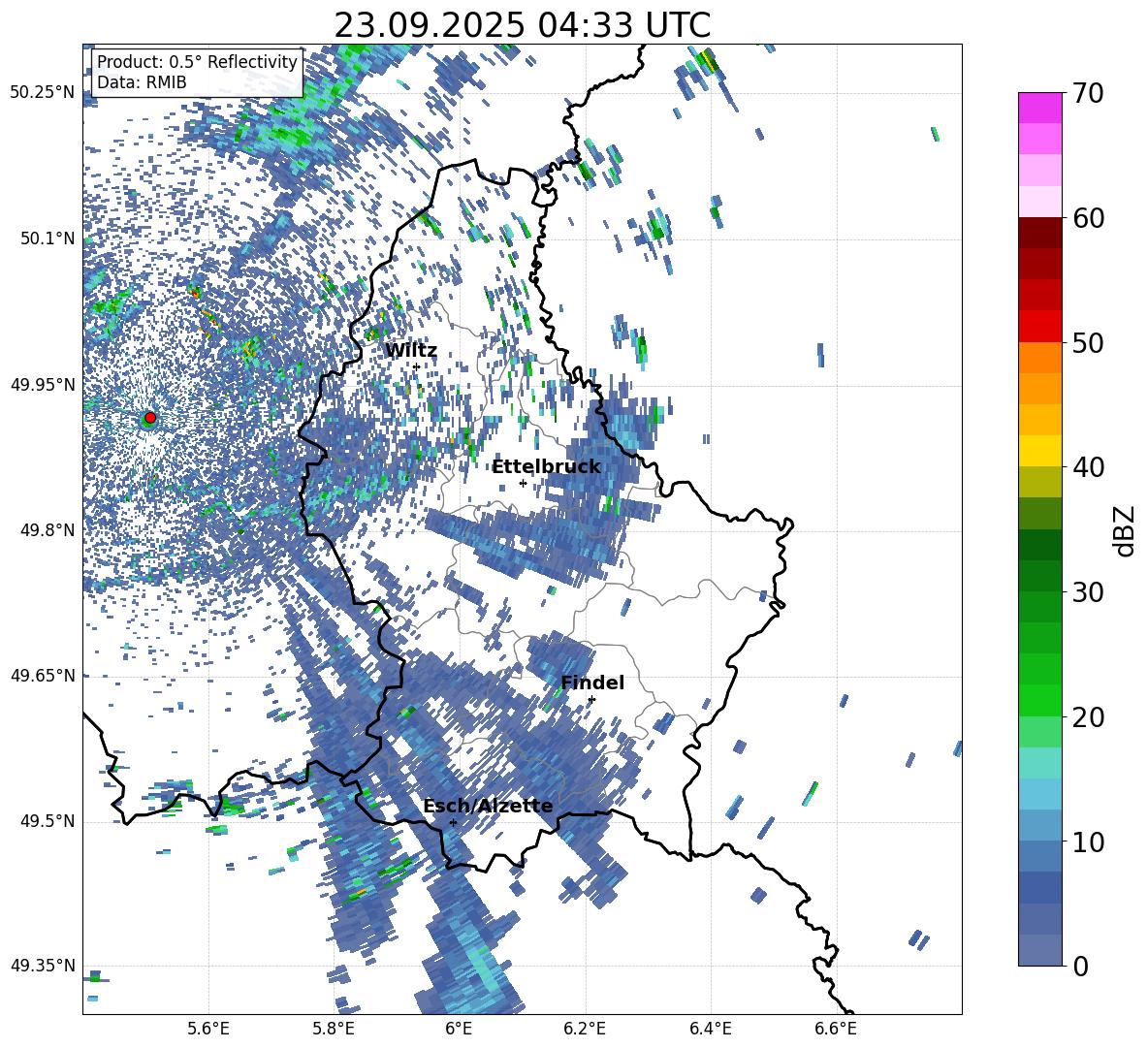Click the 60 value on the colorbar

(1088, 218)
